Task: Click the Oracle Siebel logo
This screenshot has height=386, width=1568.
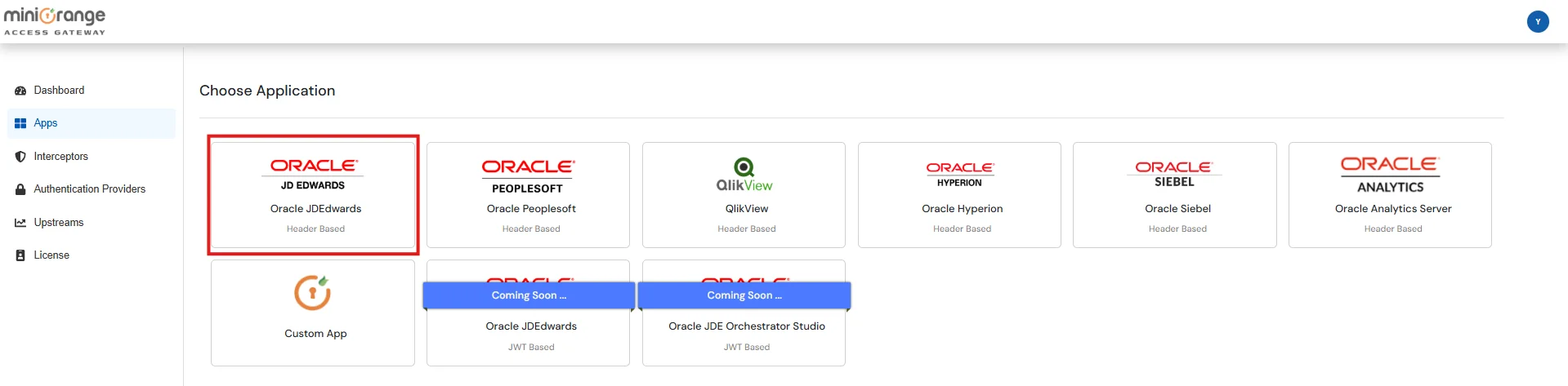Action: click(1174, 174)
